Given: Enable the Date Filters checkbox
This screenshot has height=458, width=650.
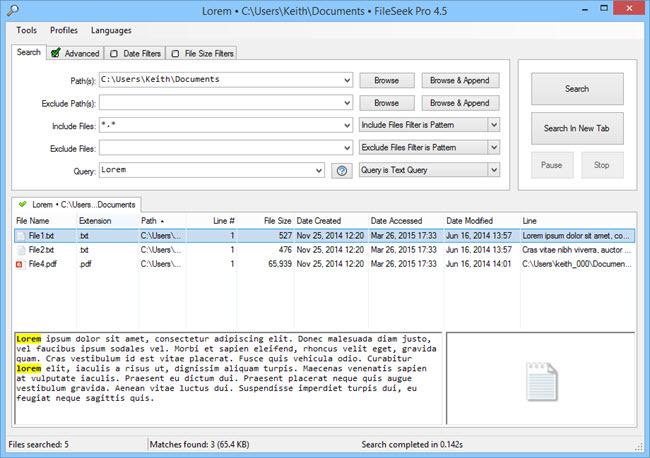Looking at the screenshot, I should [114, 54].
